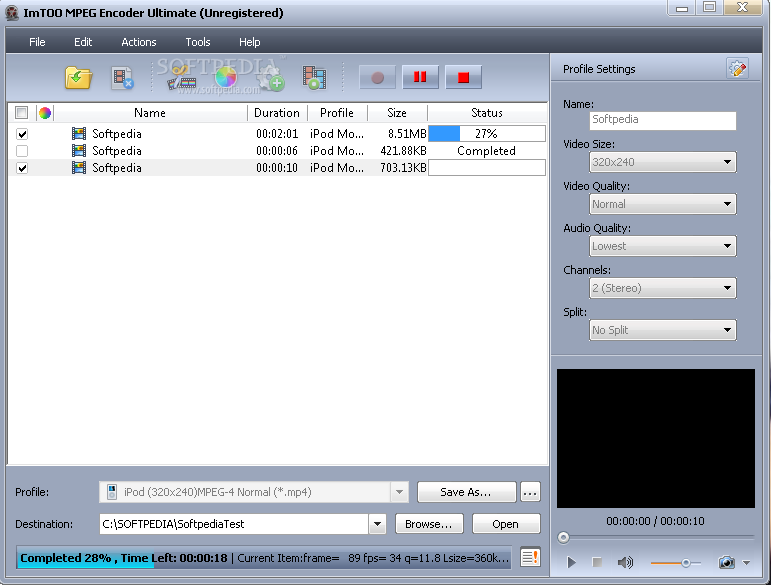Open the log report icon in status bar
This screenshot has height=585, width=771.
(x=530, y=557)
